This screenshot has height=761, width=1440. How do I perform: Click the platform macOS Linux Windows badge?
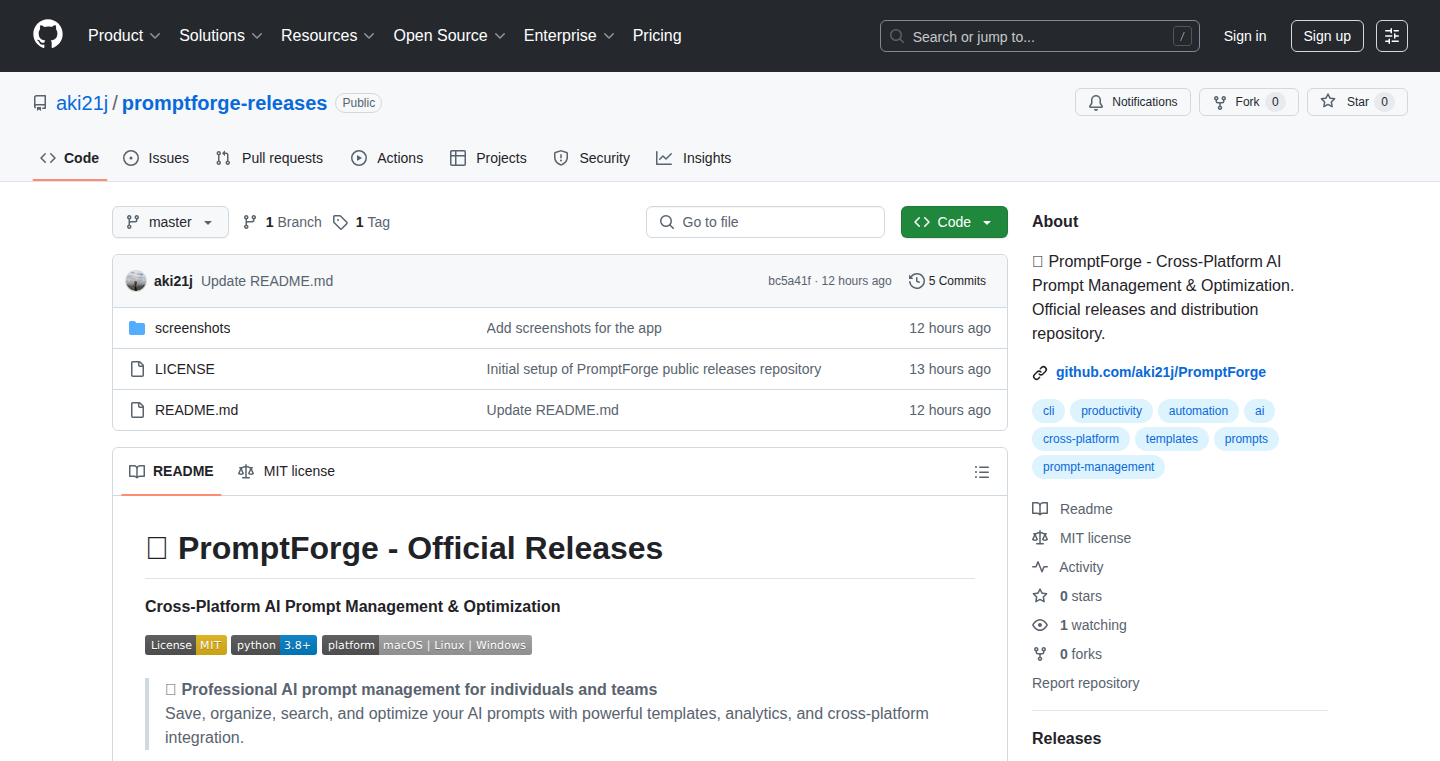pos(427,645)
